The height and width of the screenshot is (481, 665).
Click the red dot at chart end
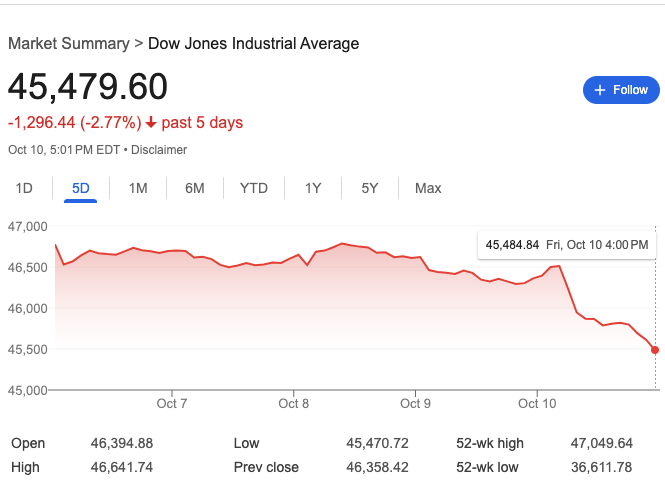point(654,349)
